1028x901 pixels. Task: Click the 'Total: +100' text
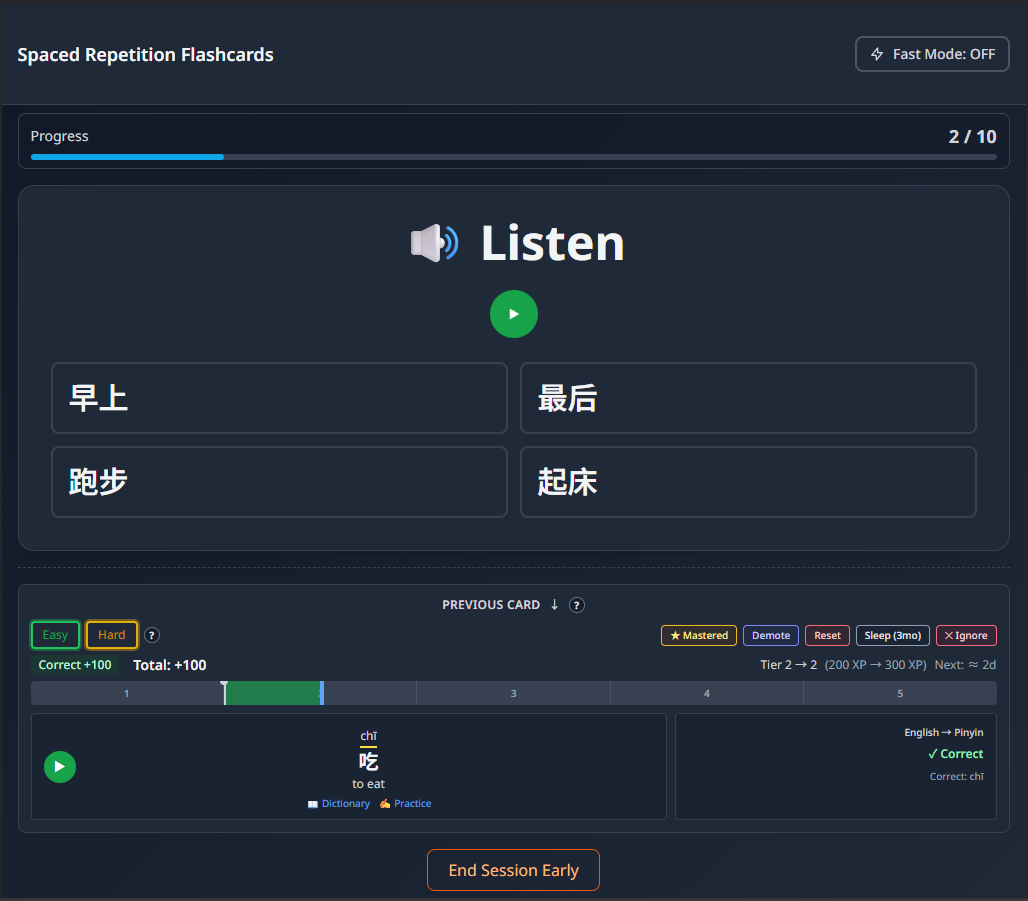click(x=170, y=665)
